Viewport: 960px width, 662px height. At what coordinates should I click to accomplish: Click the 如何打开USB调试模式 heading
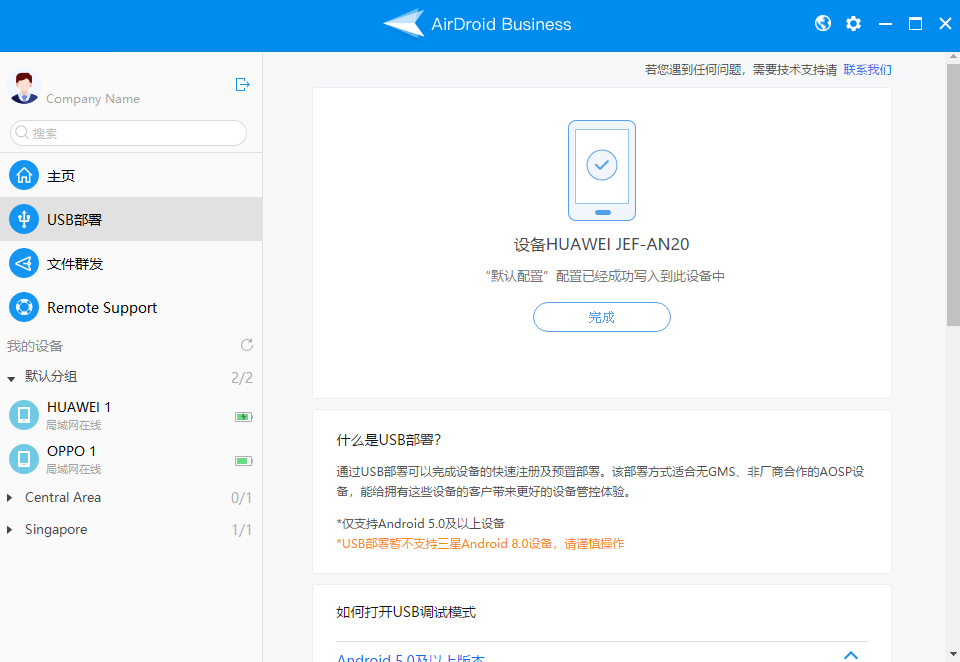pyautogui.click(x=406, y=612)
